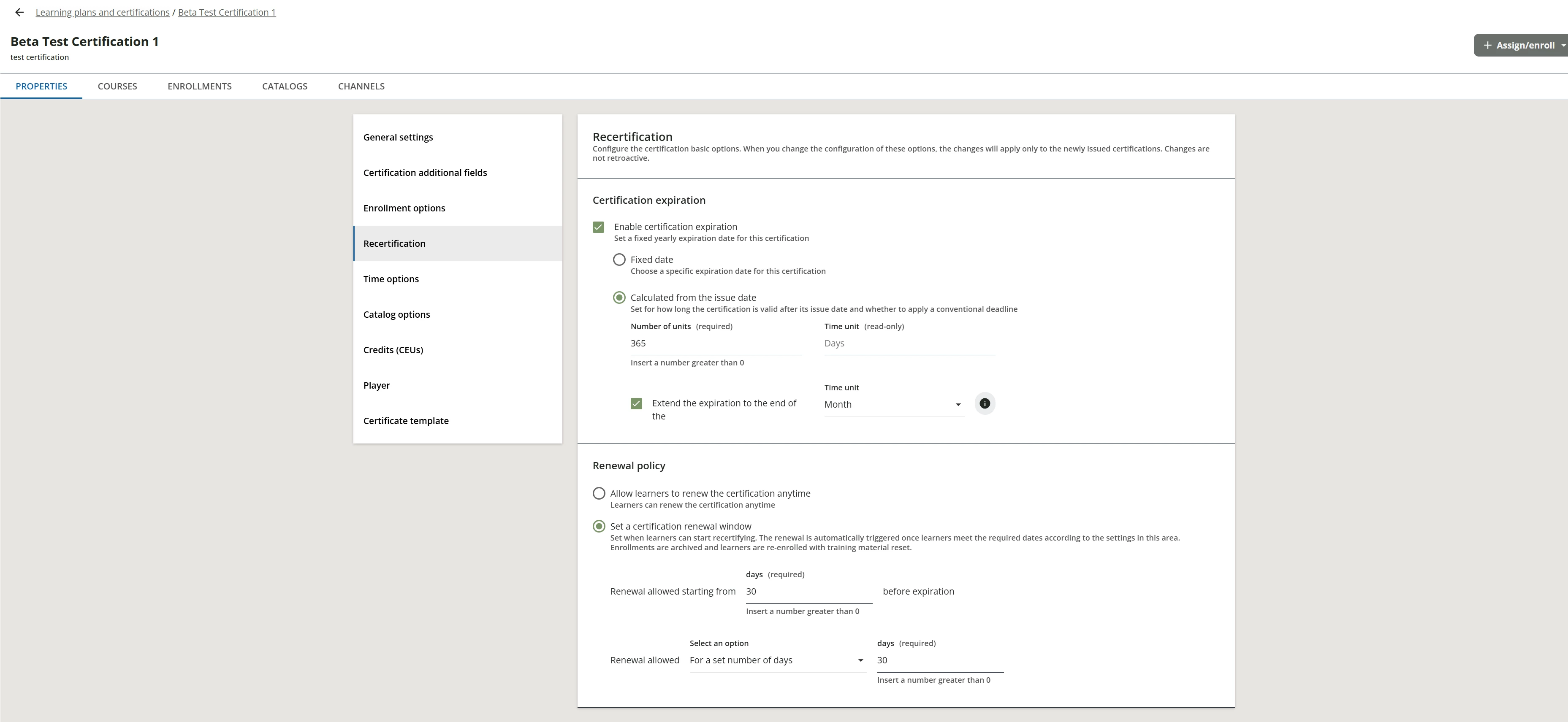1568x722 pixels.
Task: Select Calculated from the issue date radio
Action: [x=619, y=297]
